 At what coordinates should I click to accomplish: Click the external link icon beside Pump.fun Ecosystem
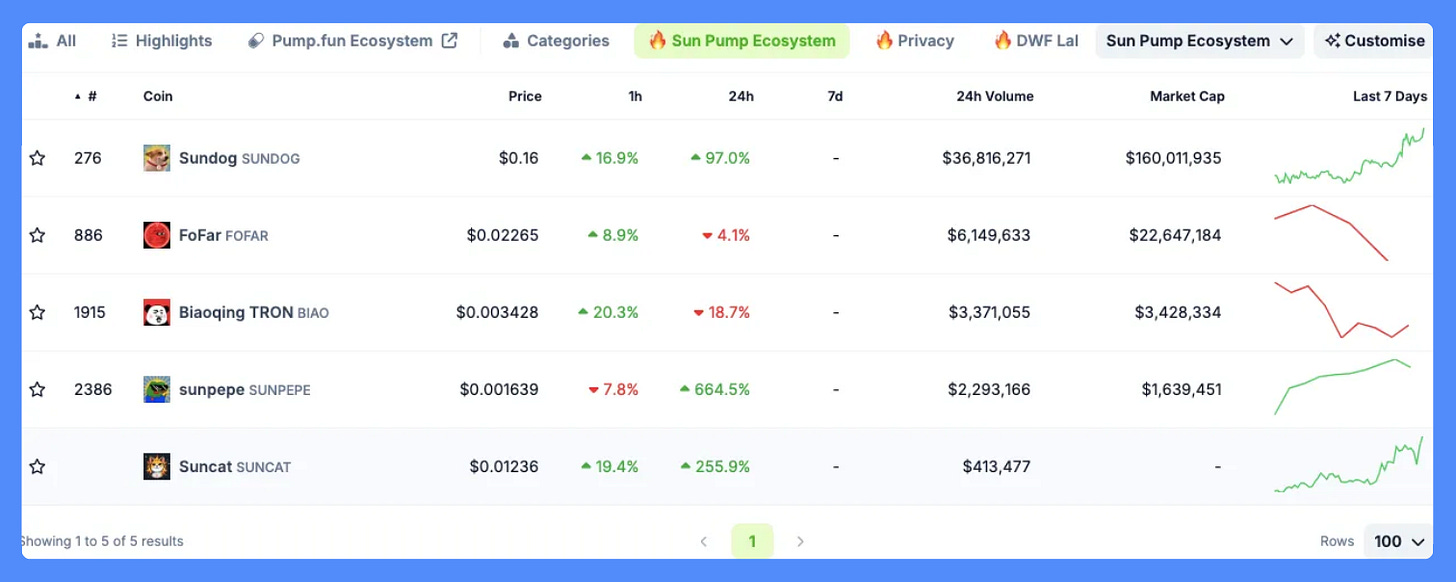tap(450, 41)
